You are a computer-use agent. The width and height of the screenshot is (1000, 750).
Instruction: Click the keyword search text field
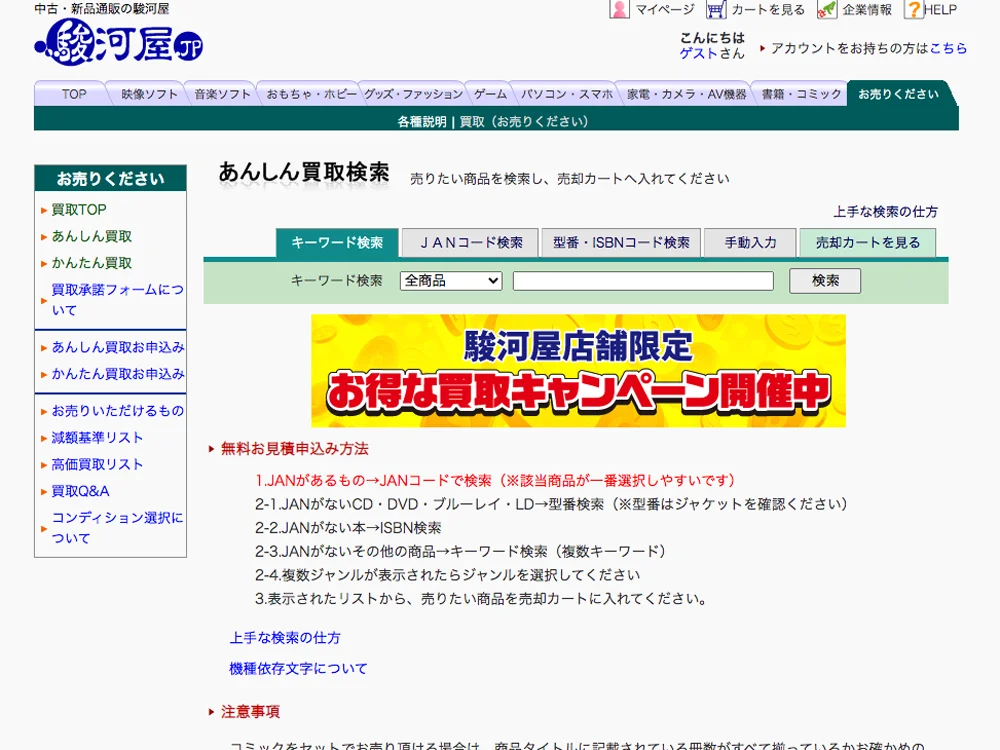643,281
